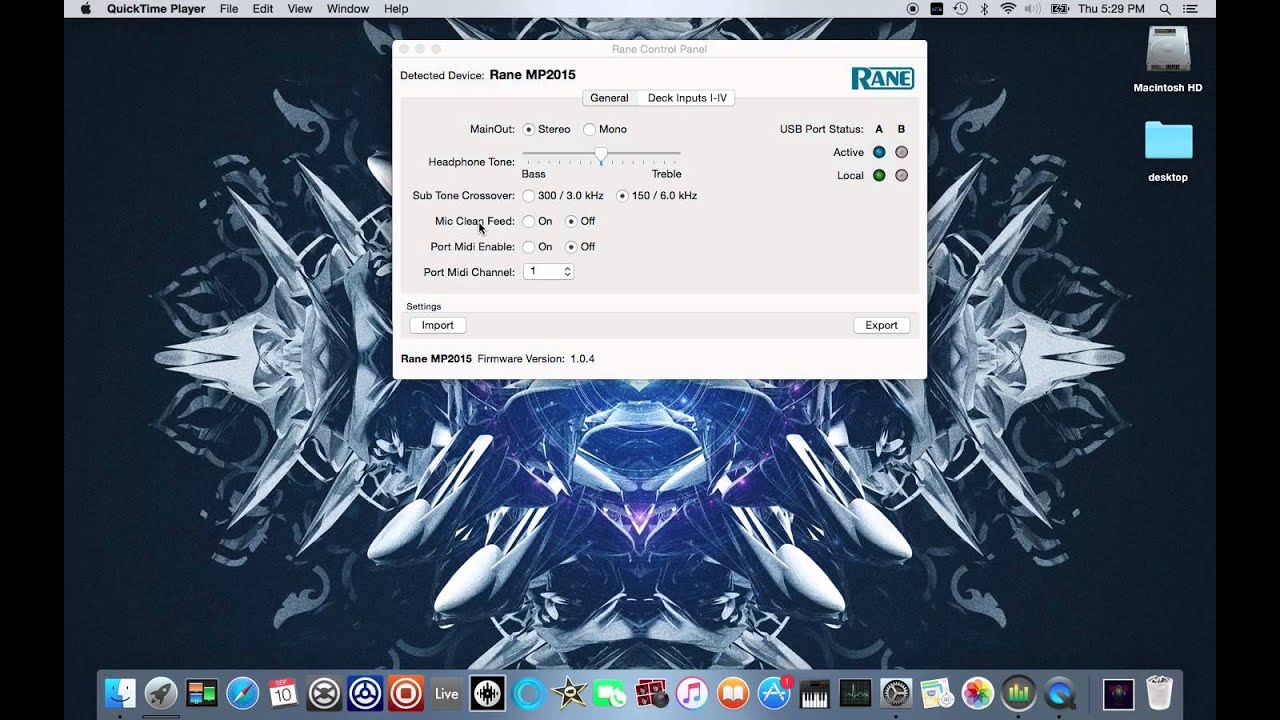Open Mission Control in the dock
This screenshot has width=1280, height=720.
(x=202, y=693)
